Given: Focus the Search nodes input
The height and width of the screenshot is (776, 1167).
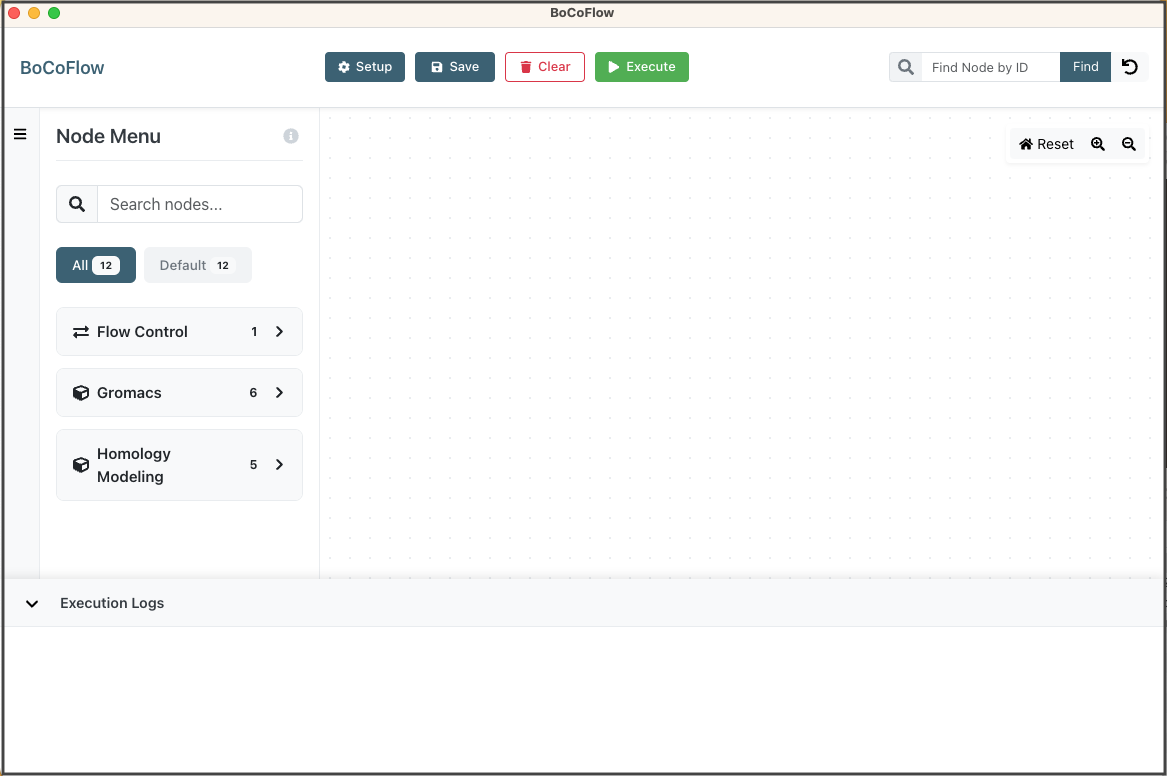Looking at the screenshot, I should point(199,204).
